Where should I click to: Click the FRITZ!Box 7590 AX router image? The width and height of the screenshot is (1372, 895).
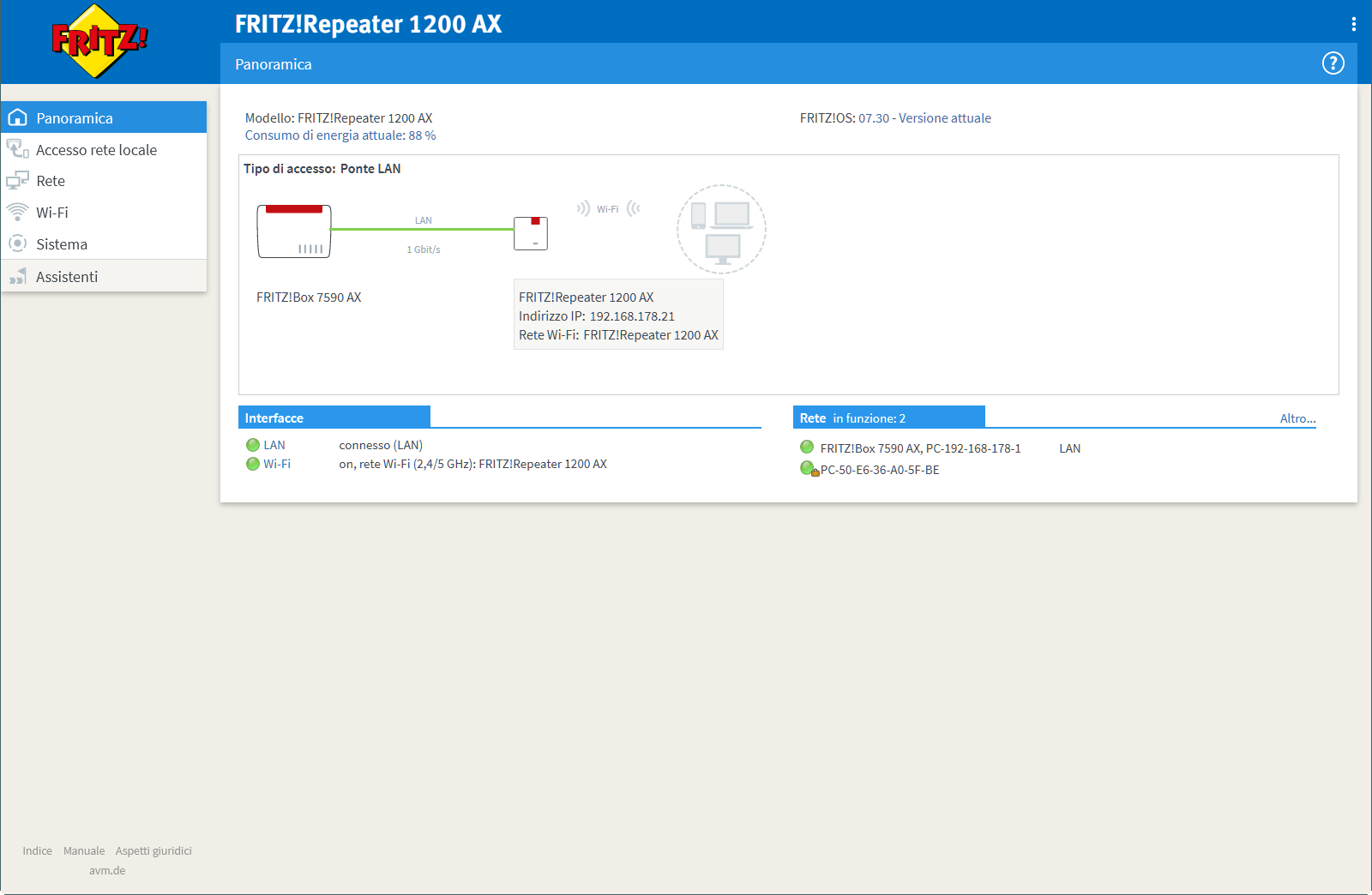click(x=293, y=231)
